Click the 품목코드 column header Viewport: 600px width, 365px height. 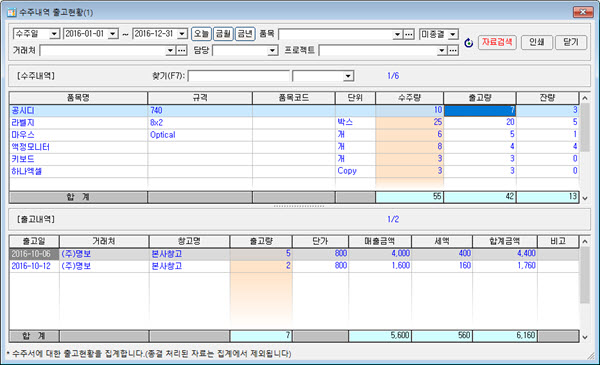pos(293,98)
